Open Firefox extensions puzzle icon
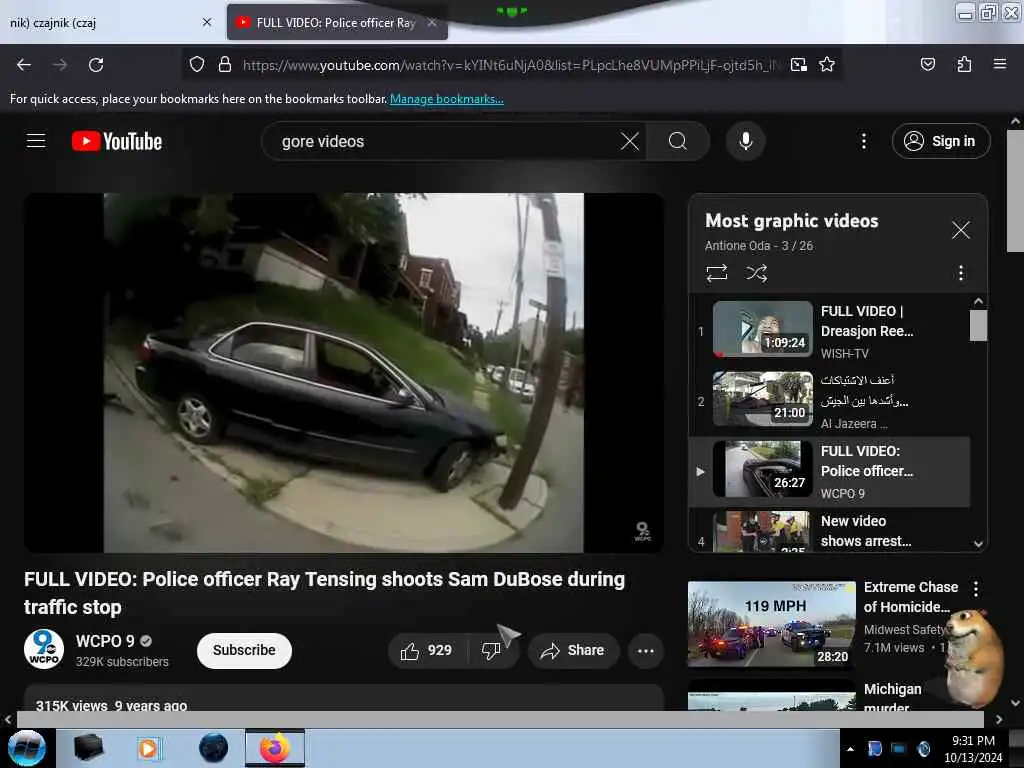The height and width of the screenshot is (768, 1024). pyautogui.click(x=964, y=65)
